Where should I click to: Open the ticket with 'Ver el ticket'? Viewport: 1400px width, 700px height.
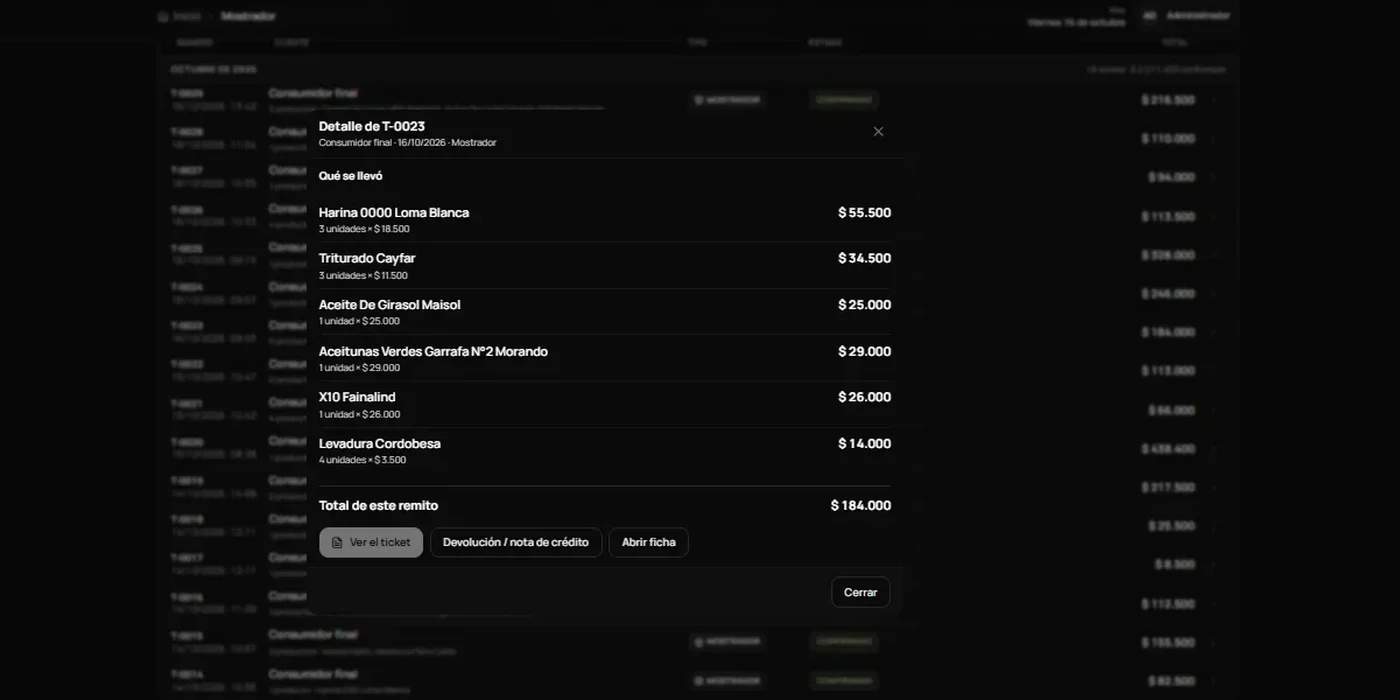pyautogui.click(x=371, y=542)
